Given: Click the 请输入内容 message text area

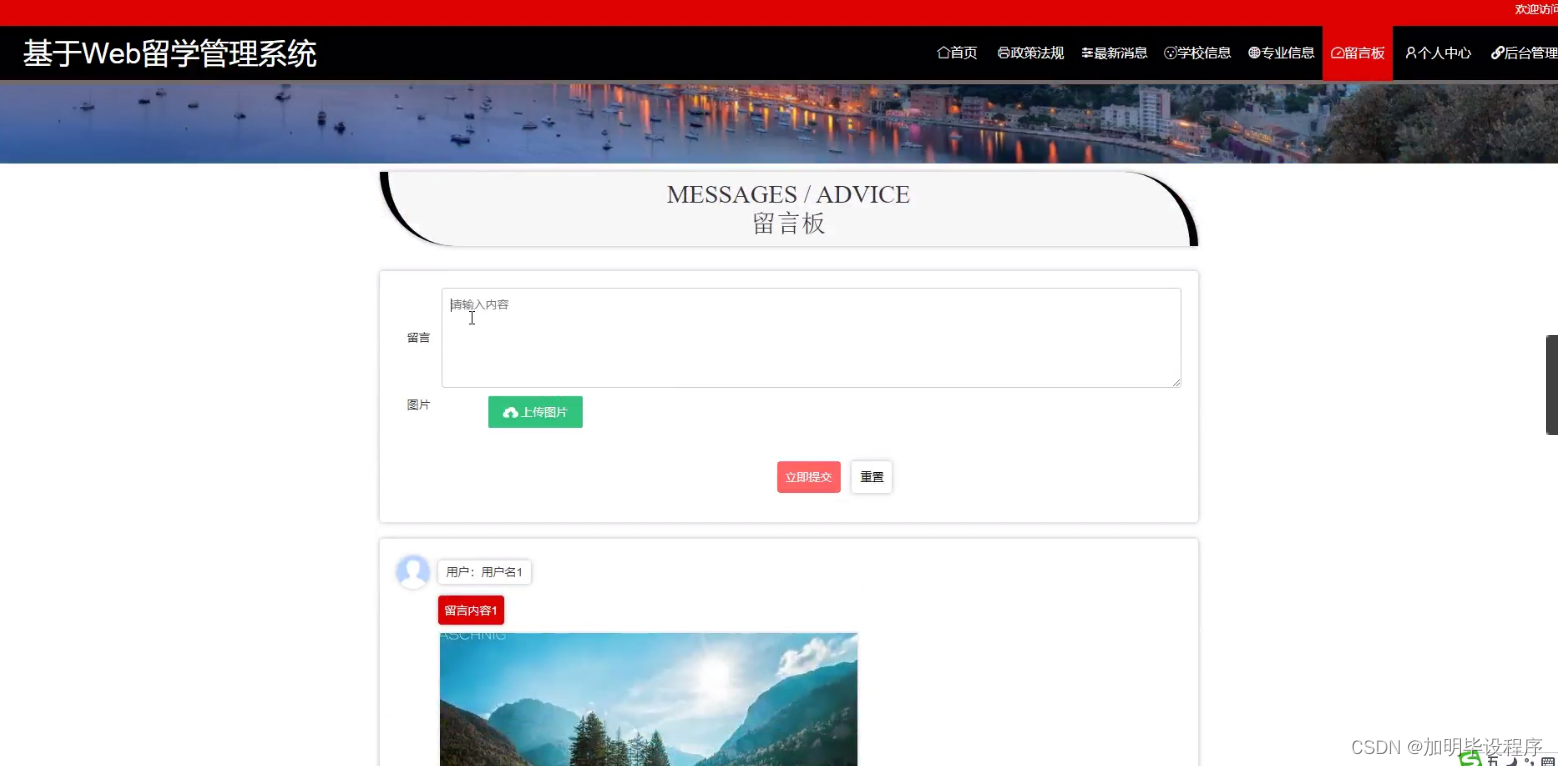Looking at the screenshot, I should click(810, 337).
